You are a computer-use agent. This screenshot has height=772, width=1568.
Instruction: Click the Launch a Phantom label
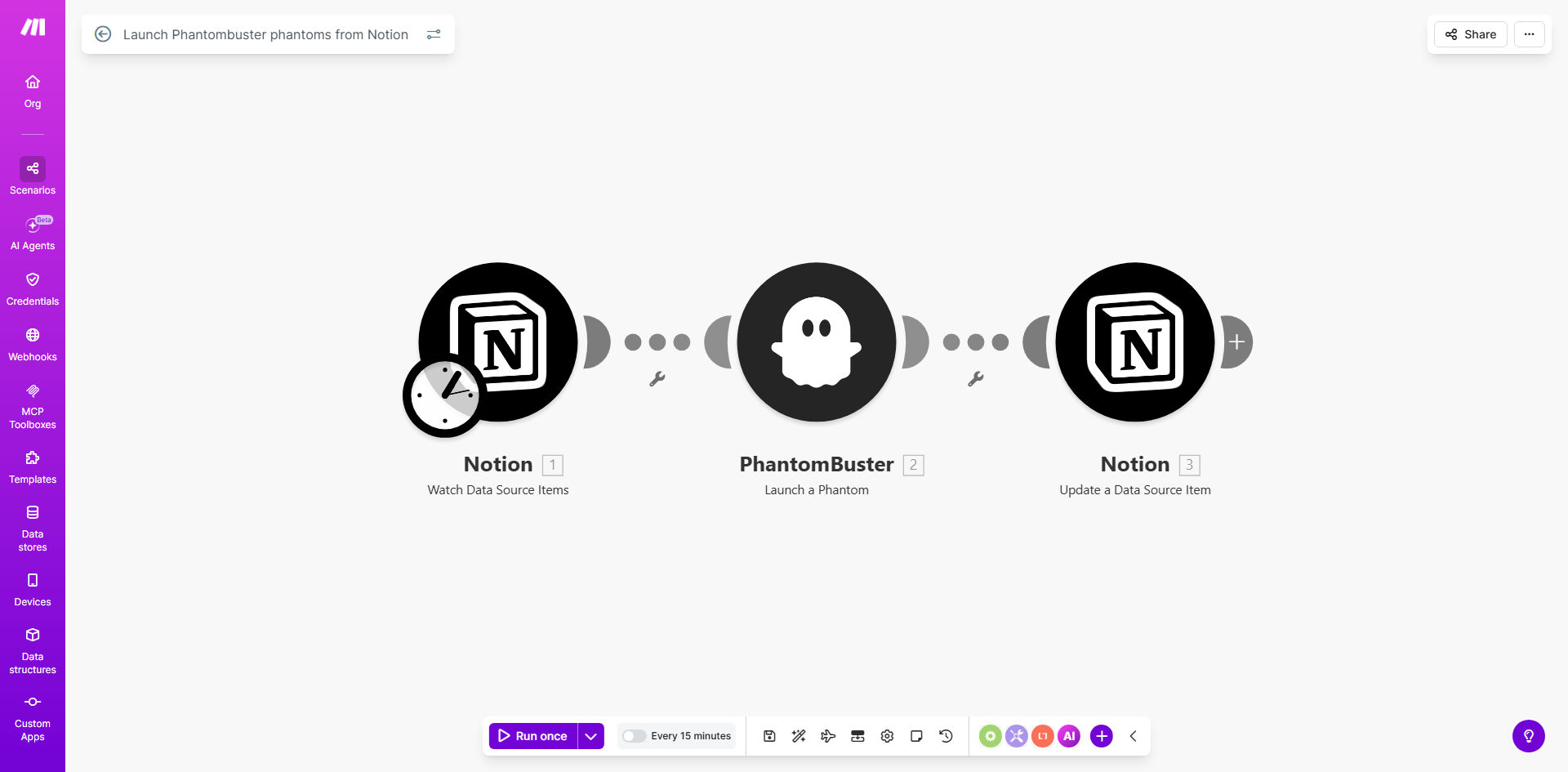coord(817,490)
